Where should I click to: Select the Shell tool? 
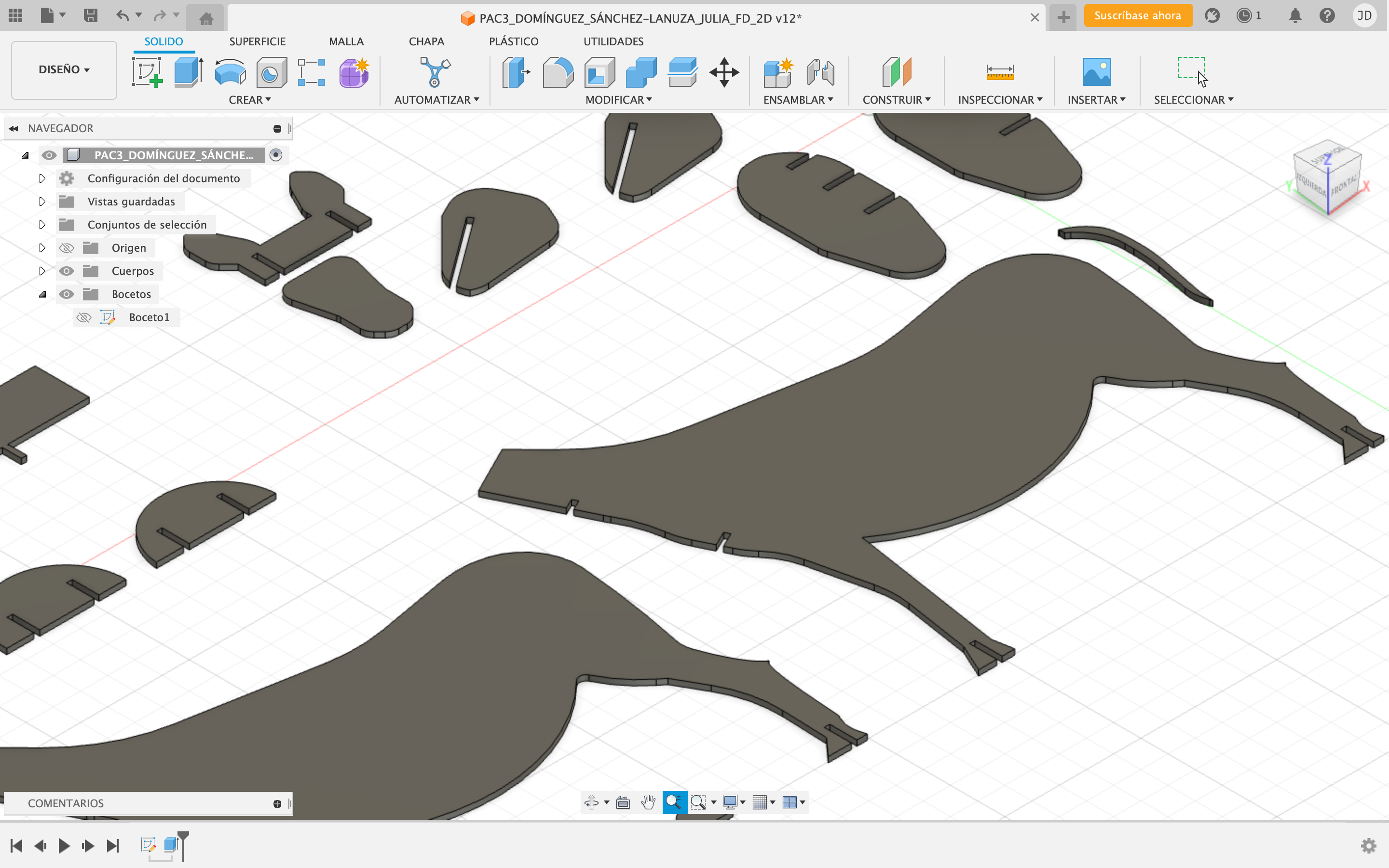[599, 72]
